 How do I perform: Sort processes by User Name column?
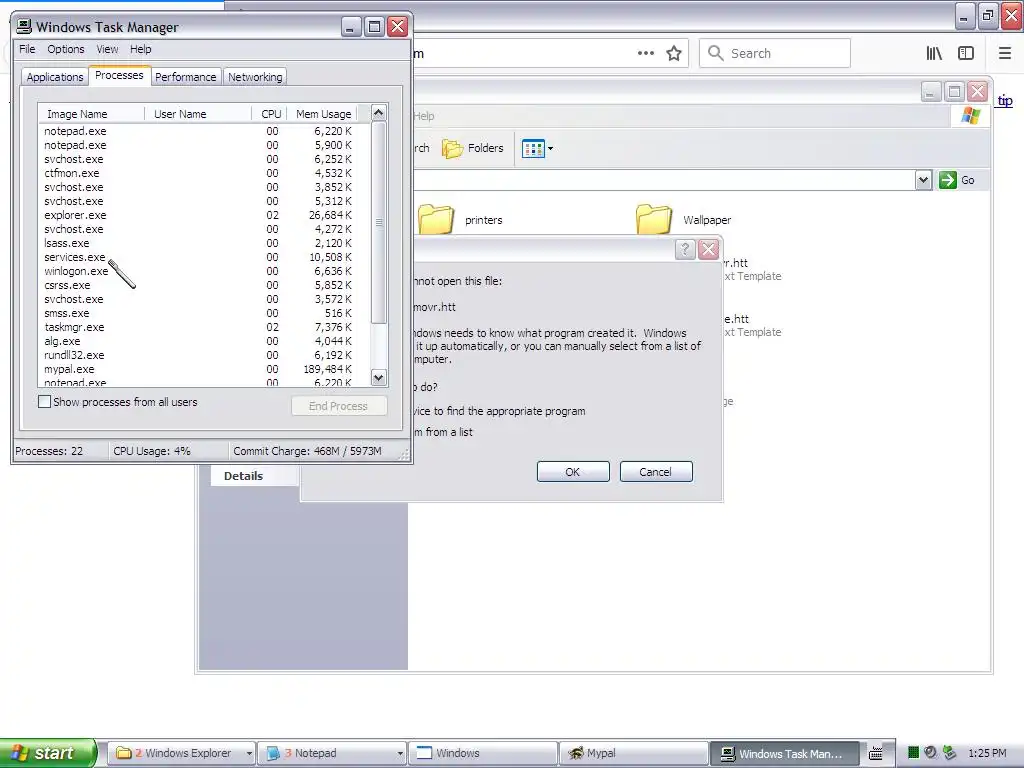point(198,114)
